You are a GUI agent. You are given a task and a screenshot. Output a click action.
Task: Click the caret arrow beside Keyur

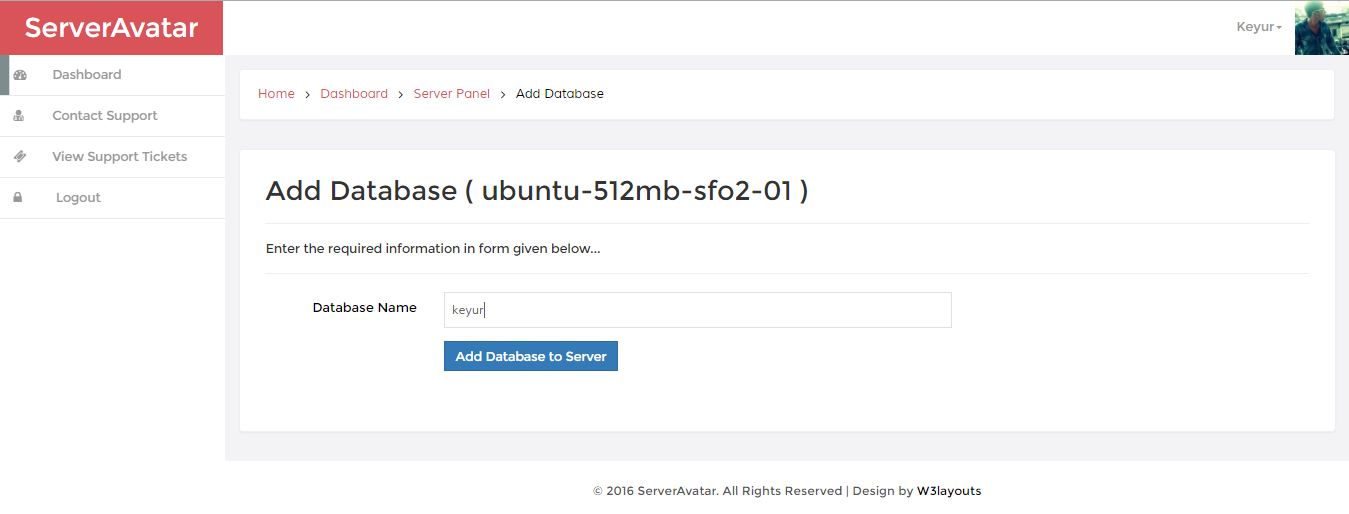[1279, 28]
